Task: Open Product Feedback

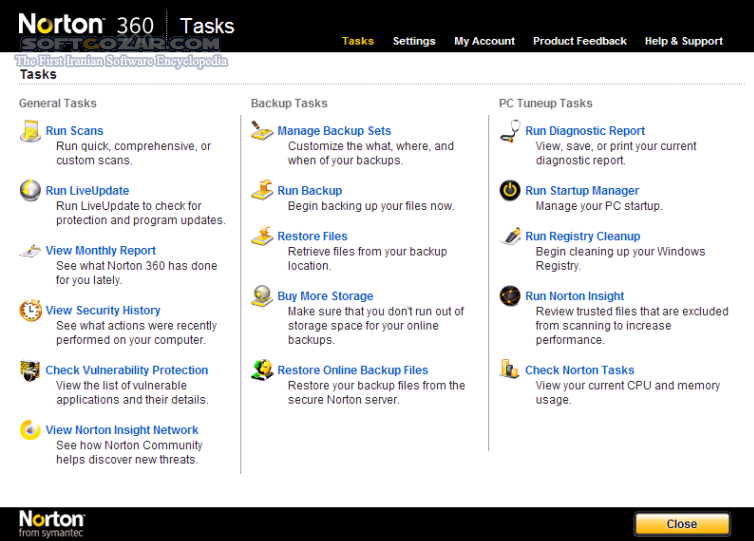Action: (579, 41)
